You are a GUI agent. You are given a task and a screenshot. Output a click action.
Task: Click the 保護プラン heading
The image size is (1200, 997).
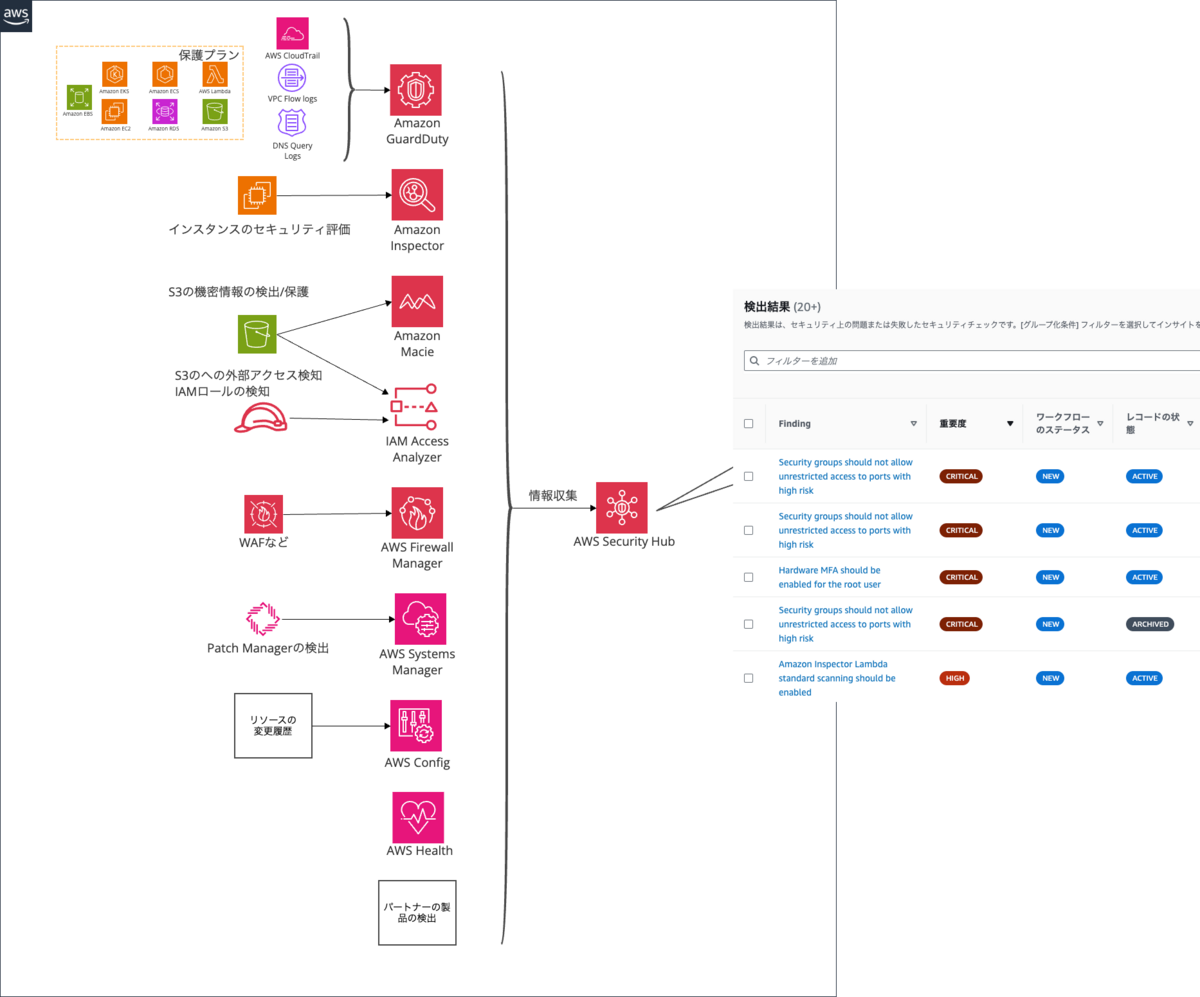coord(210,54)
